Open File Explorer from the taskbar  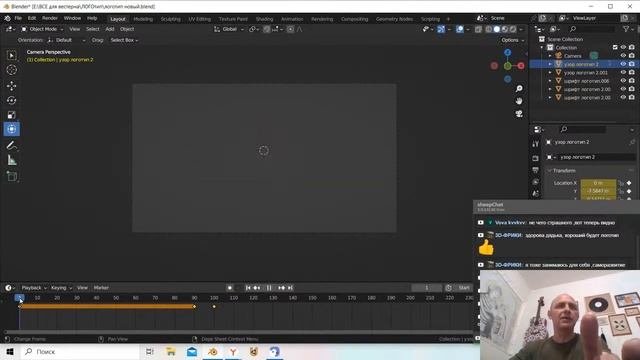click(x=171, y=351)
